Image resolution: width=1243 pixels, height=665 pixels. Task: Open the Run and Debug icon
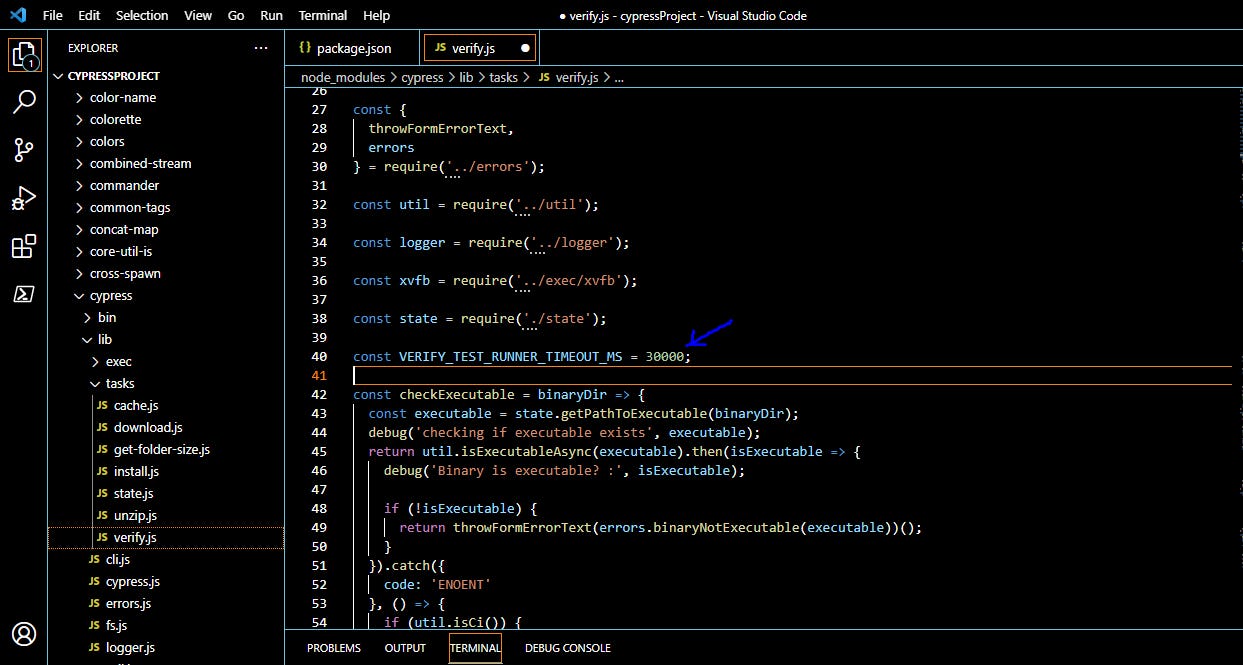(x=24, y=197)
